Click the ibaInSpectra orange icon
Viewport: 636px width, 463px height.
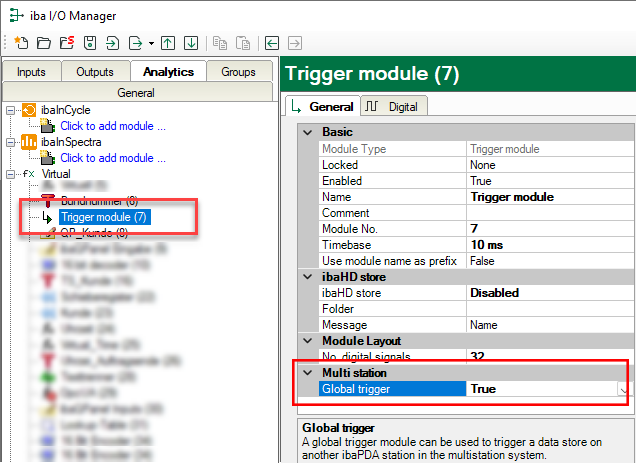point(29,143)
